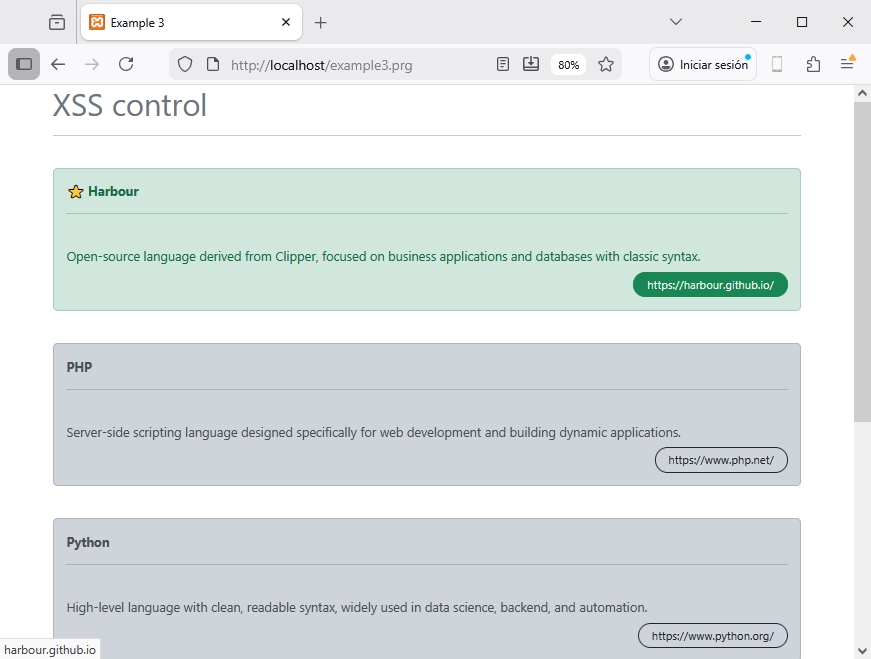Click the Iniciar sesión account button
This screenshot has height=659, width=871.
(x=703, y=64)
